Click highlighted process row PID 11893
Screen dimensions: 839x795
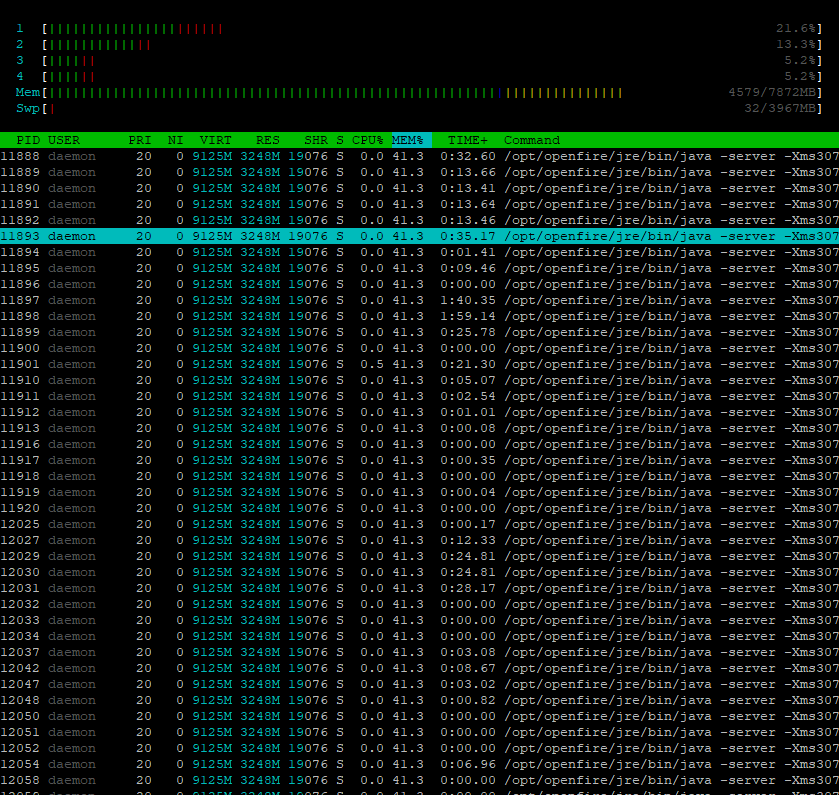click(x=420, y=236)
